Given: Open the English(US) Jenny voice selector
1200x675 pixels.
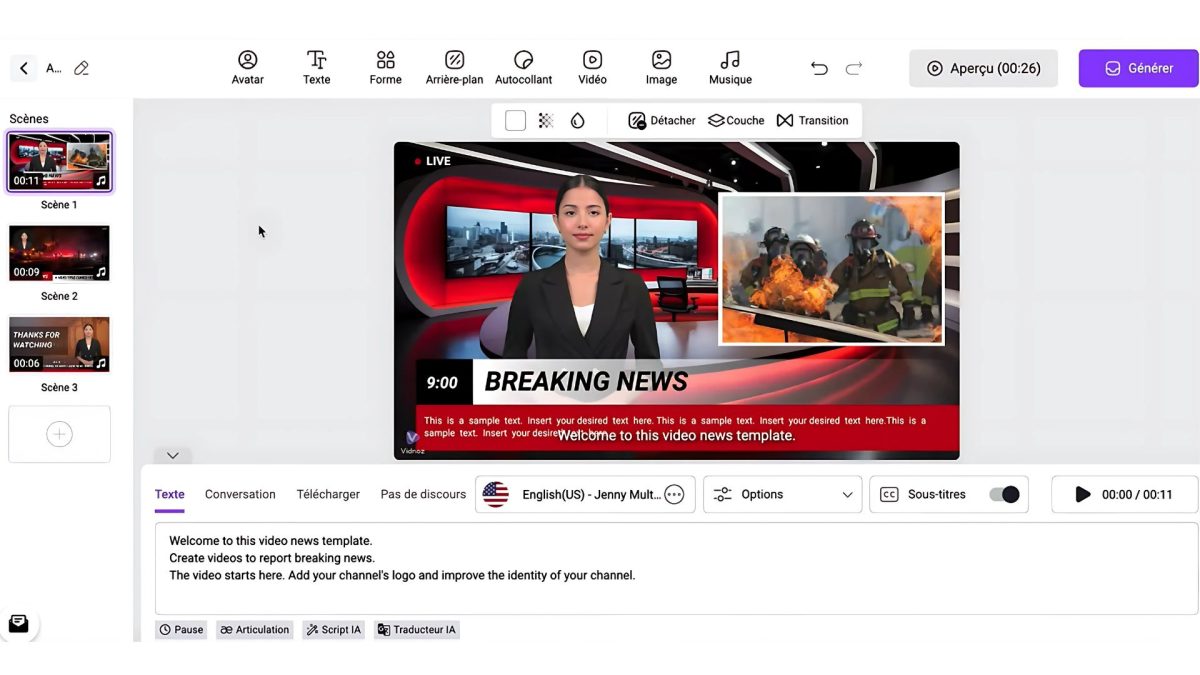Looking at the screenshot, I should point(585,494).
